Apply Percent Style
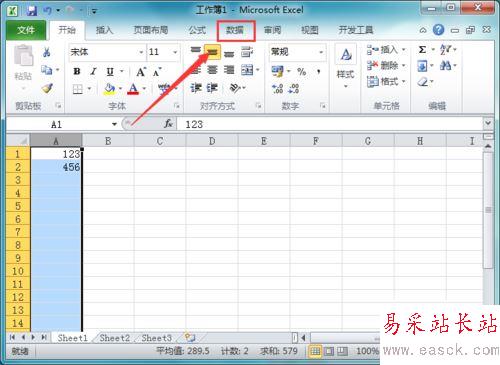Screen dimensions: 500x365 (302, 71)
